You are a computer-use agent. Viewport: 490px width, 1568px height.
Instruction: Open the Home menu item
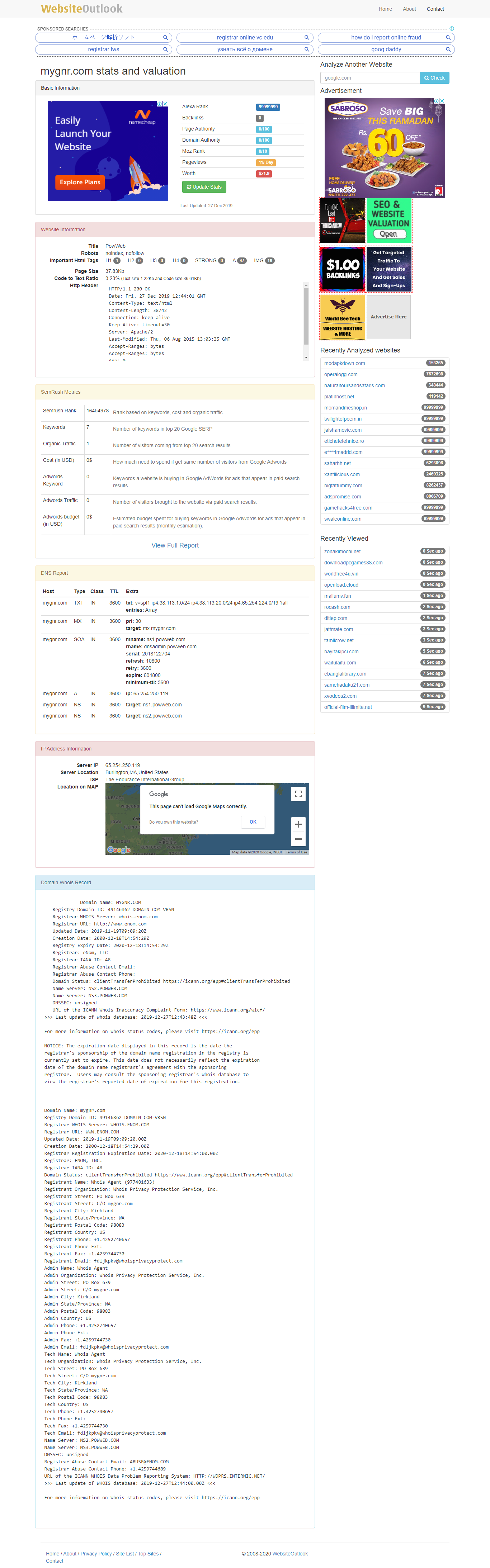tap(385, 9)
